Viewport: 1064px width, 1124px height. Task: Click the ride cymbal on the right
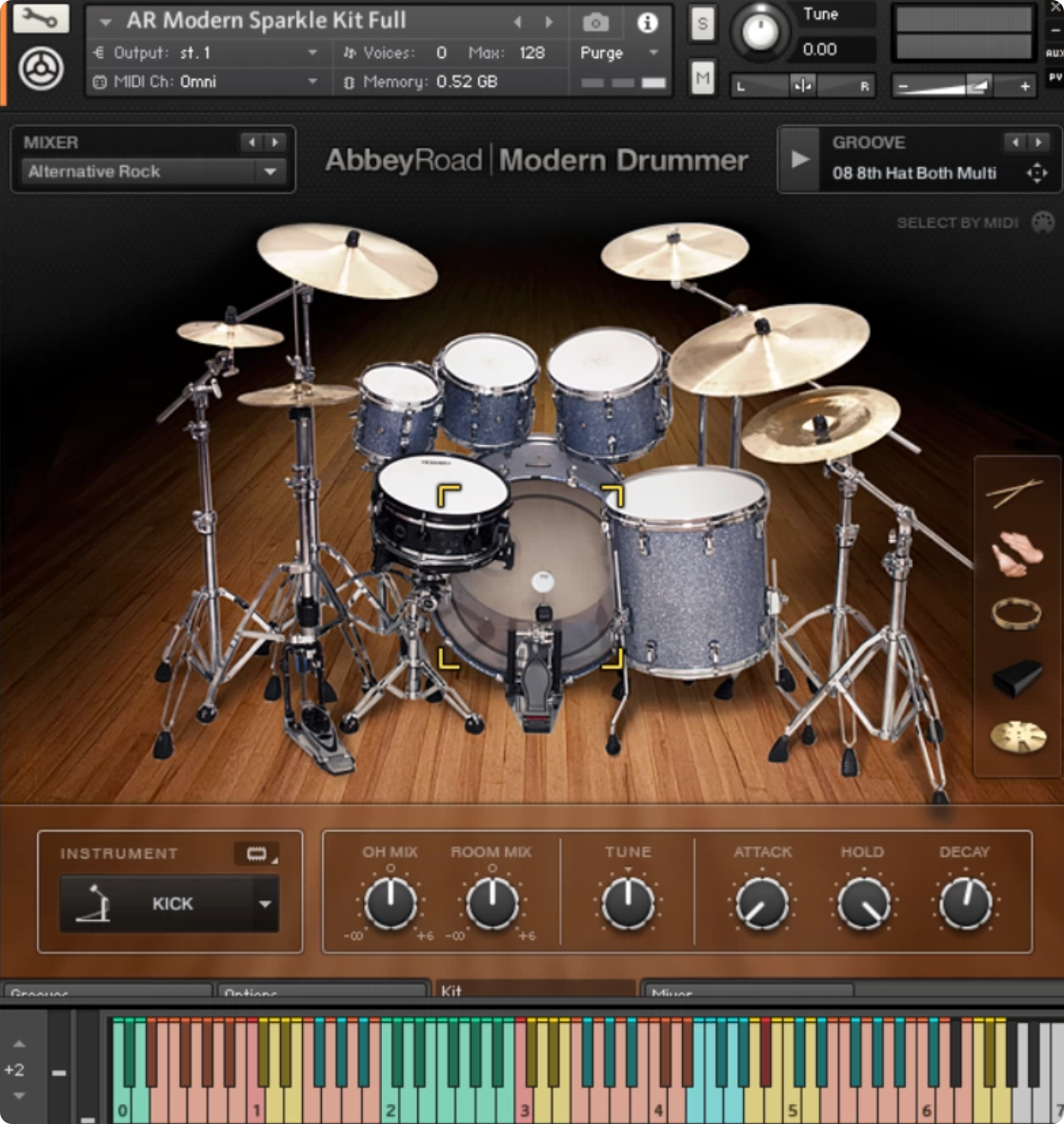[x=769, y=348]
